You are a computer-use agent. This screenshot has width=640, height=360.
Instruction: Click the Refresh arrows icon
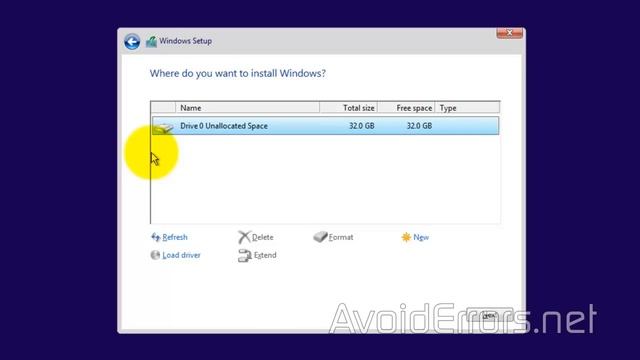[x=156, y=237]
